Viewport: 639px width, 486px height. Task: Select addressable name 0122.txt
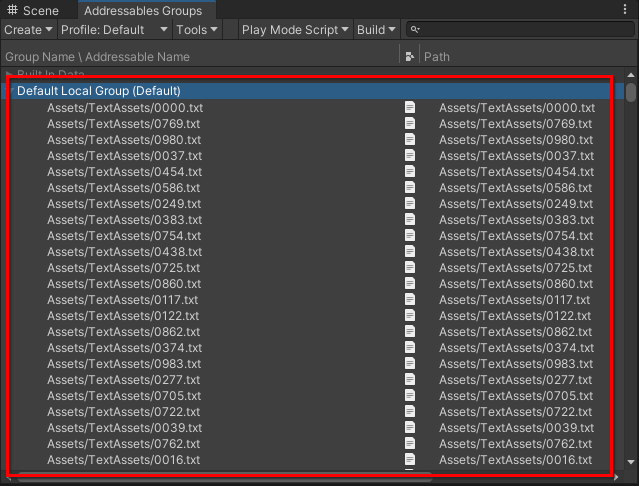[123, 316]
